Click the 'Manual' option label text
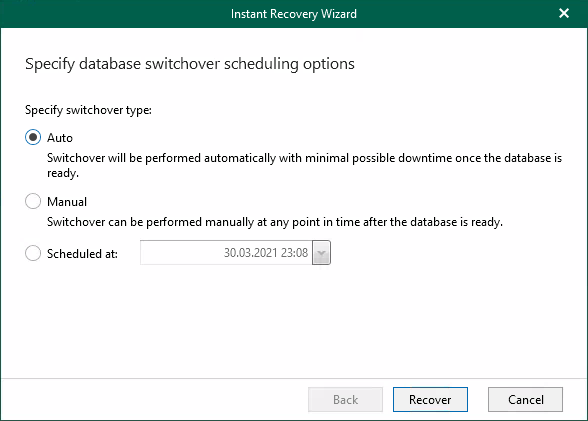Screen dimensions: 588x421 67,202
